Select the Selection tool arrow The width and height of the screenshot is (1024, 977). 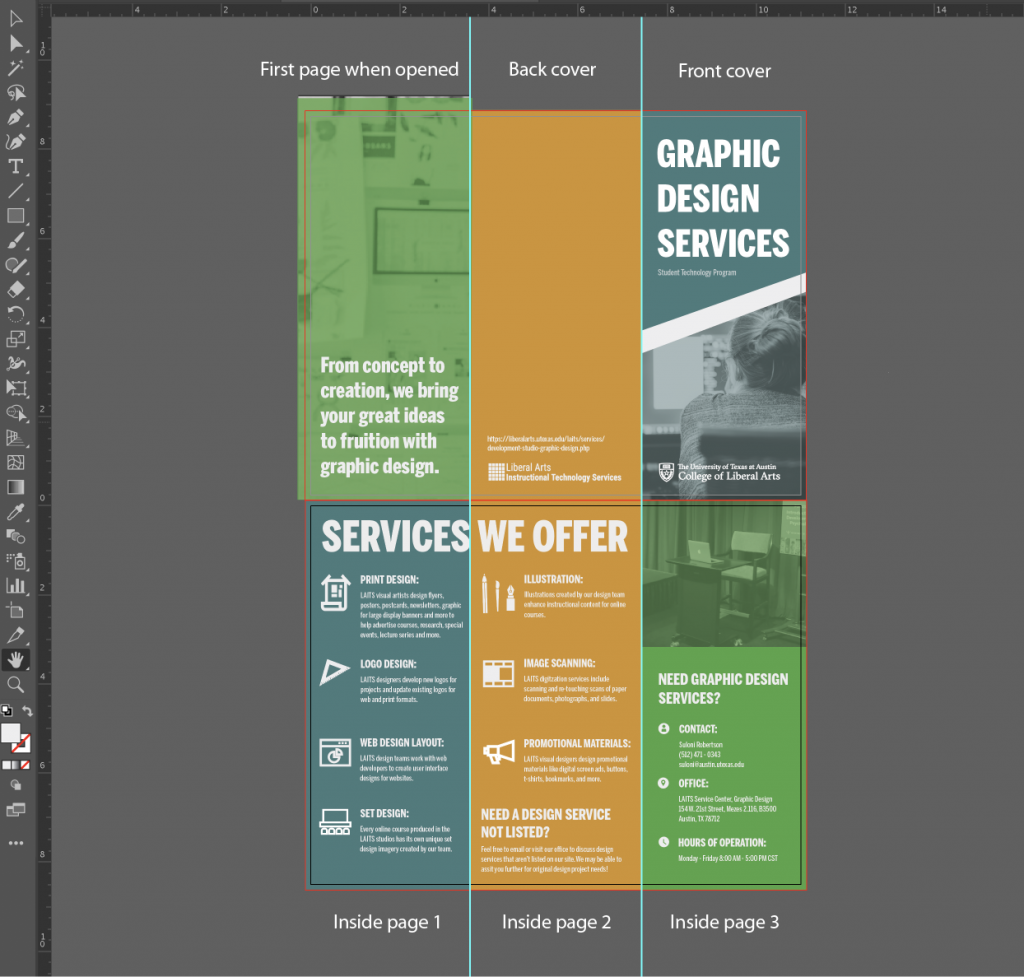click(16, 18)
